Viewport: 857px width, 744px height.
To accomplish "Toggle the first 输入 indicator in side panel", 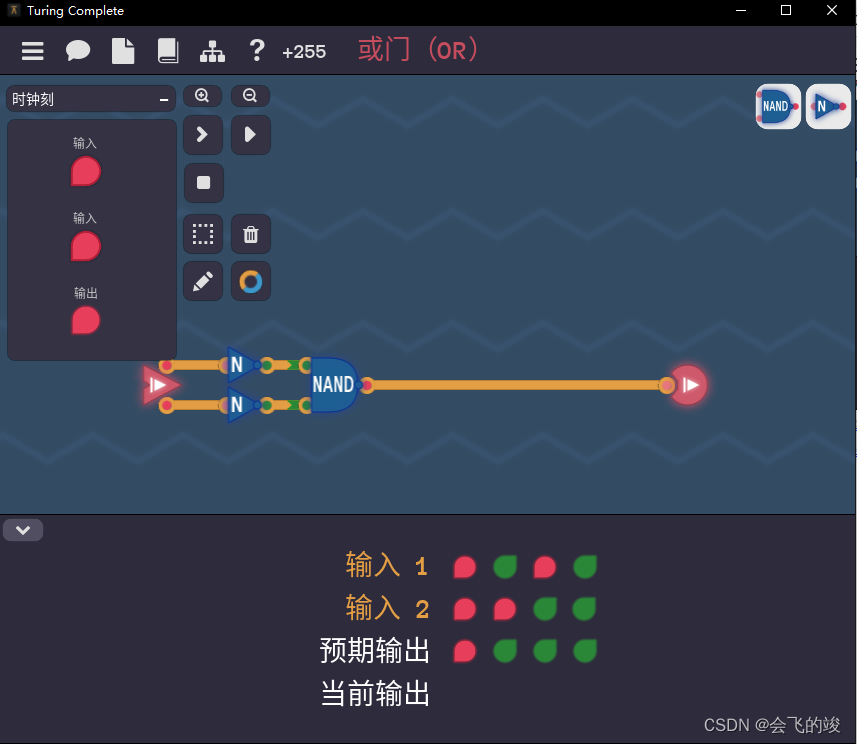I will pyautogui.click(x=86, y=171).
